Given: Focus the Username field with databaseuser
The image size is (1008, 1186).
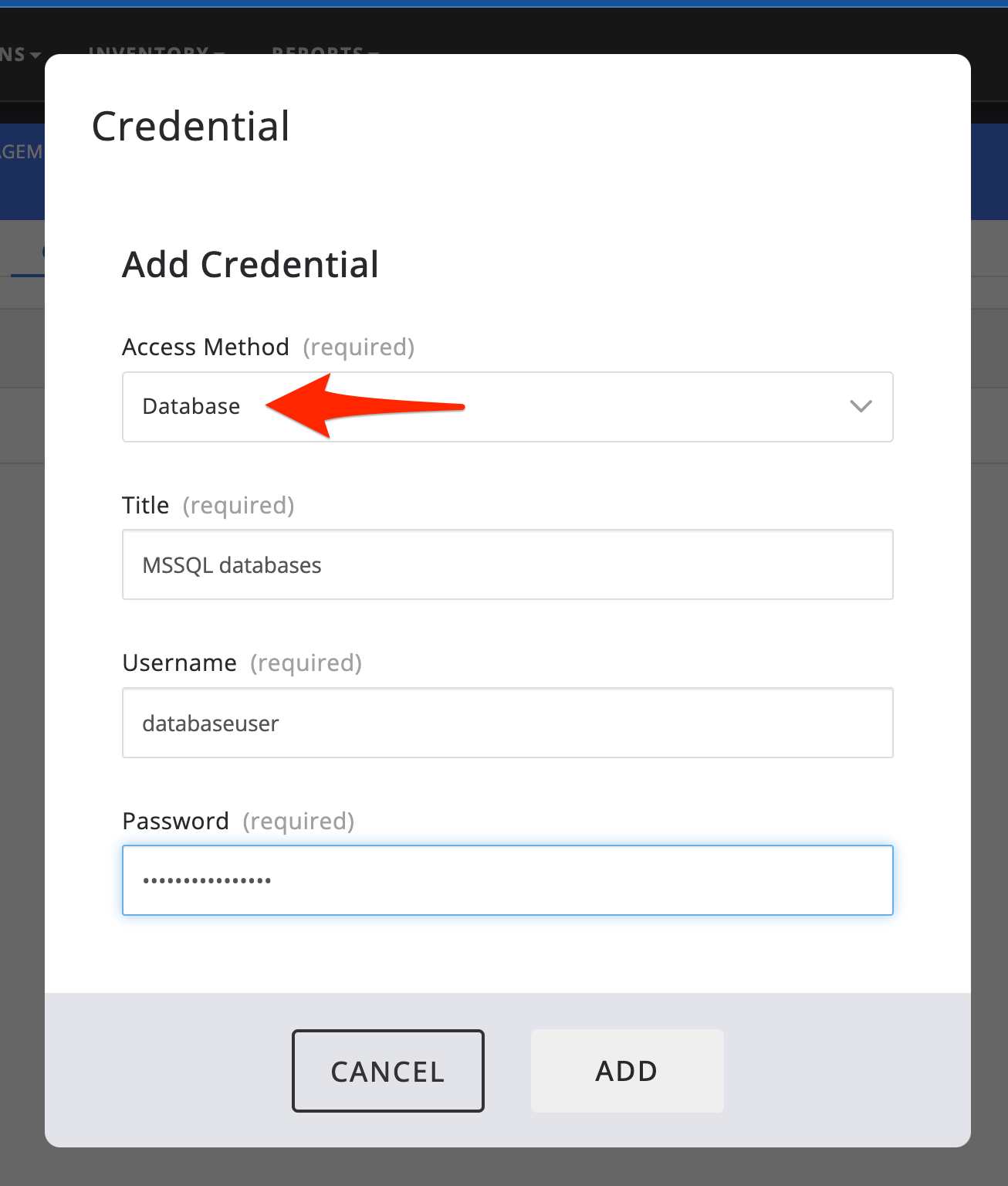Looking at the screenshot, I should click(x=507, y=723).
